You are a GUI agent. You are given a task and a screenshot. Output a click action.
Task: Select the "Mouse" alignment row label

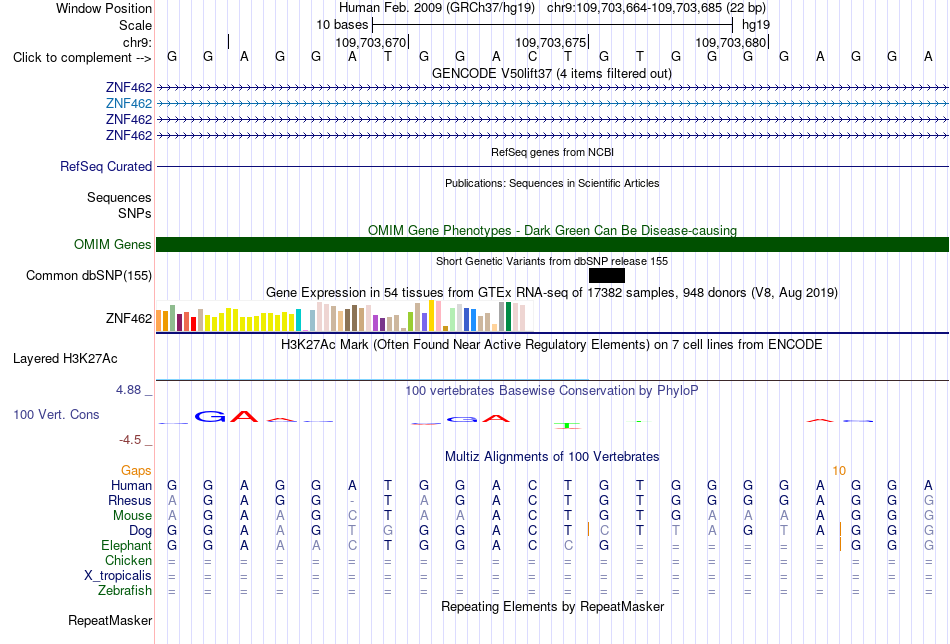pyautogui.click(x=132, y=516)
